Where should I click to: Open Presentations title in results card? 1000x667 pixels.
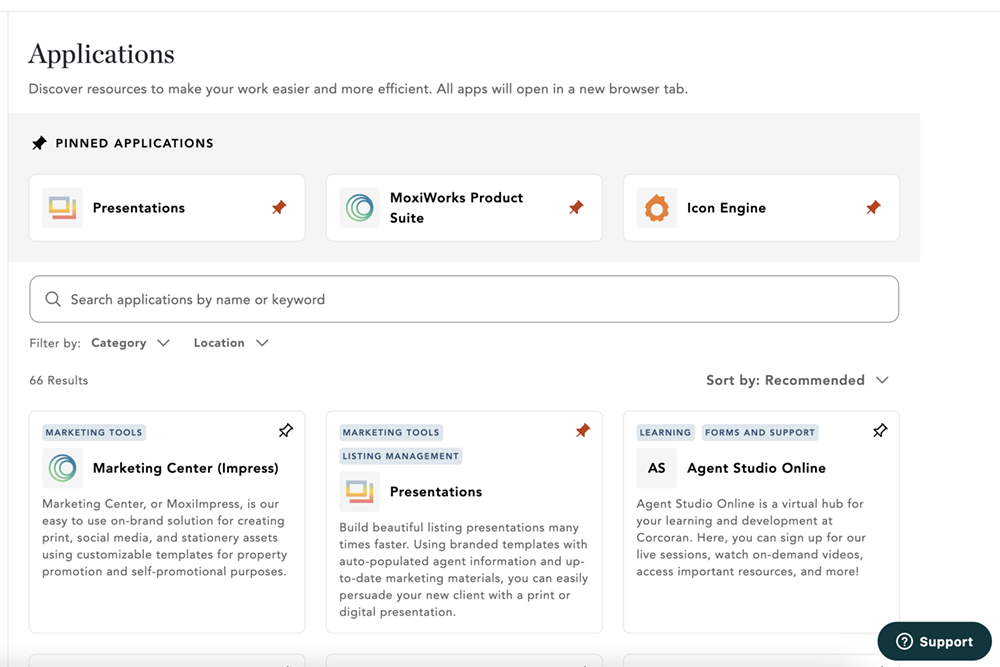pos(436,492)
